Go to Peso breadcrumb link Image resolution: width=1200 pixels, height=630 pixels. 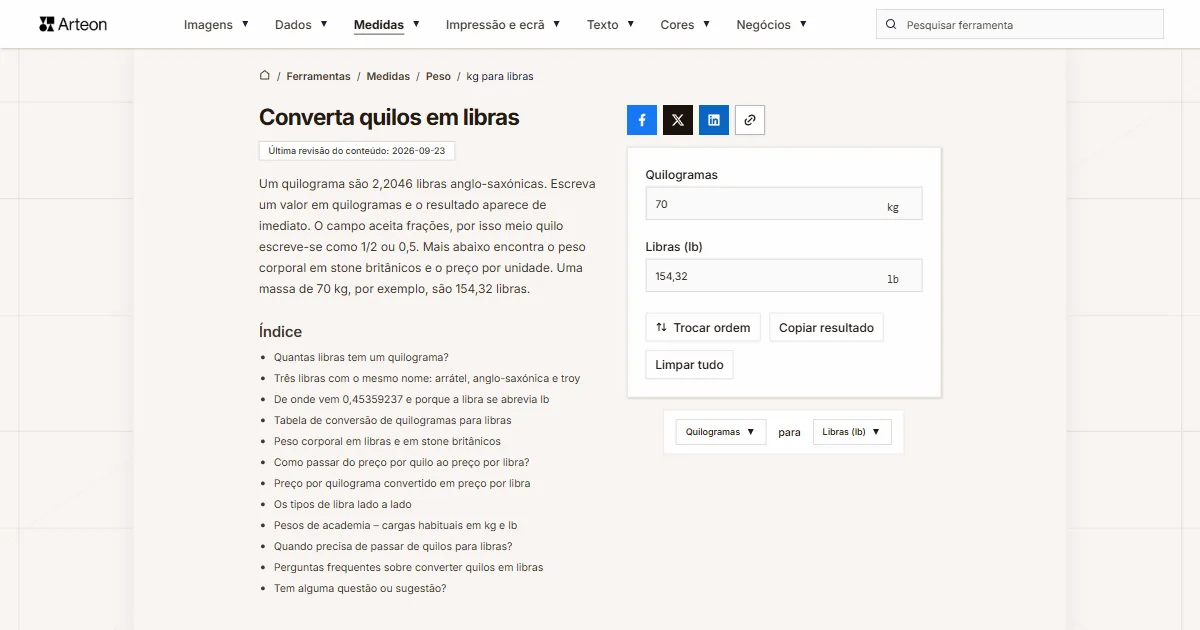pyautogui.click(x=438, y=76)
